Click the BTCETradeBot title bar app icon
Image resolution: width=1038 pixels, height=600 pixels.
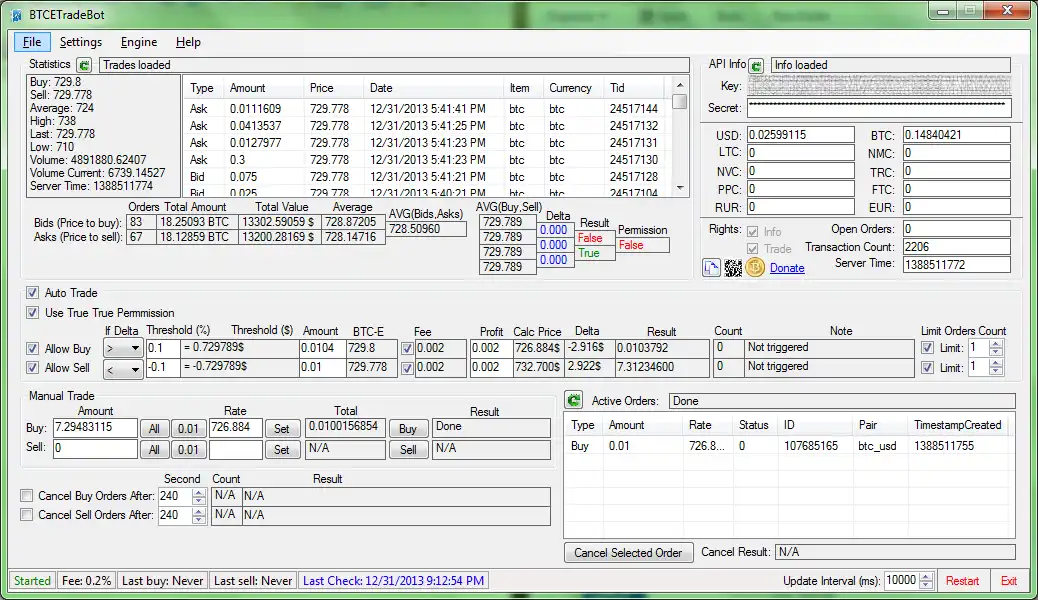[x=17, y=15]
